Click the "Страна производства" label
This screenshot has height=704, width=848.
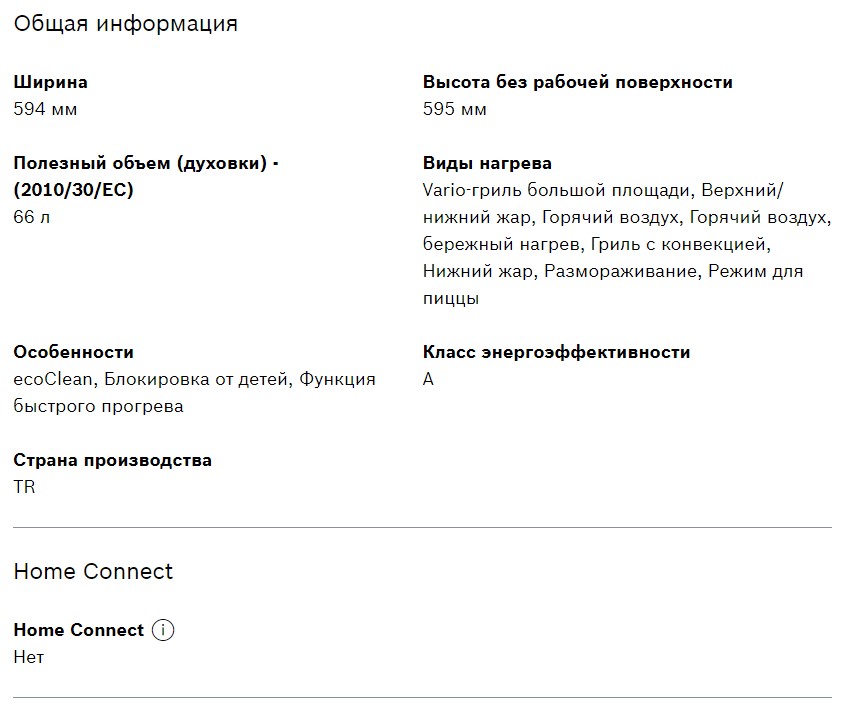[x=112, y=460]
